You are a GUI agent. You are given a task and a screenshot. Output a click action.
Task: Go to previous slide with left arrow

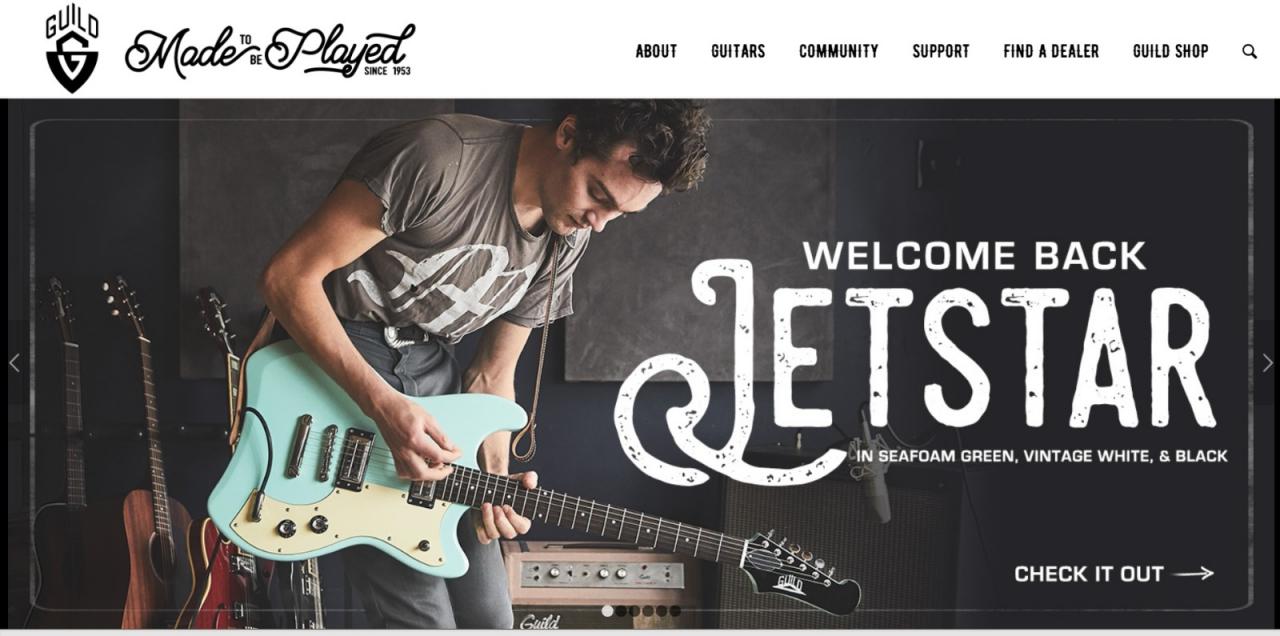point(14,363)
